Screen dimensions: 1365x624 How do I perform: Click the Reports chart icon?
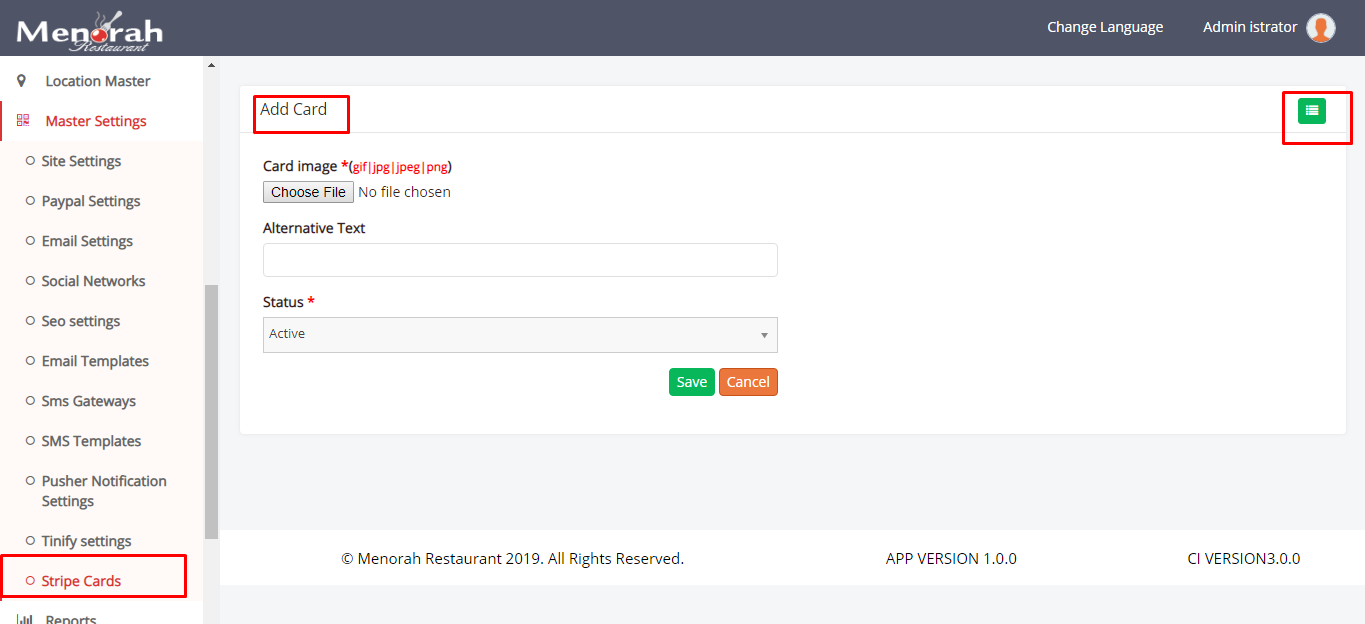point(24,619)
